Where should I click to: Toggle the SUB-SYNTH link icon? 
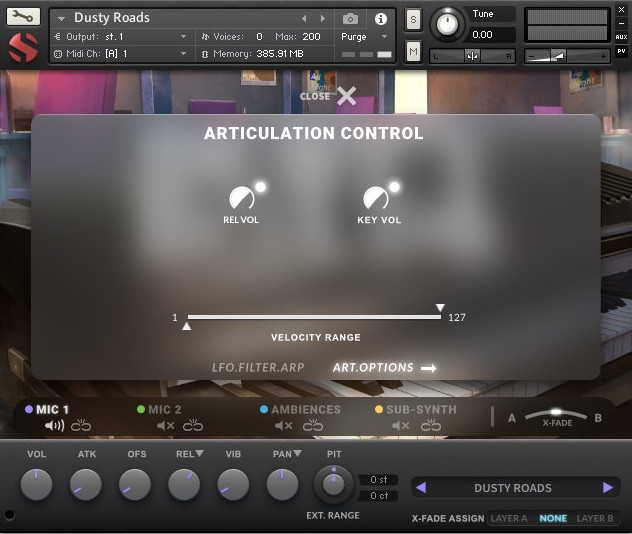click(x=431, y=425)
